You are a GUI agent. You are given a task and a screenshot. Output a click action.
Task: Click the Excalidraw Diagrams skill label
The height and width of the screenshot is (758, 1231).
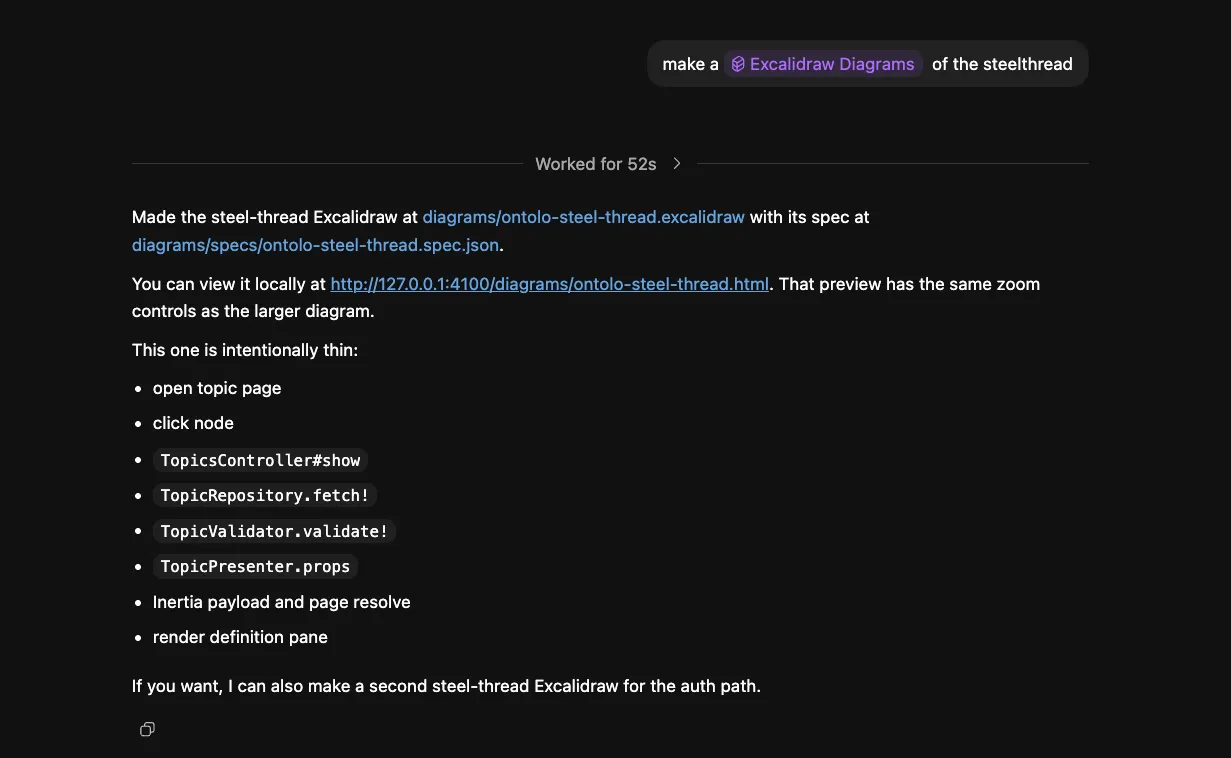[x=832, y=64]
